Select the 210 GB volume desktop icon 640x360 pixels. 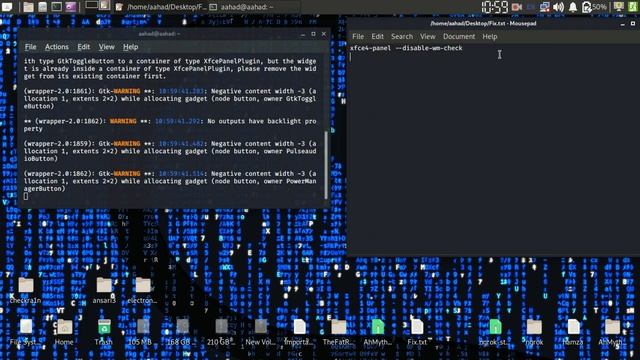click(221, 332)
